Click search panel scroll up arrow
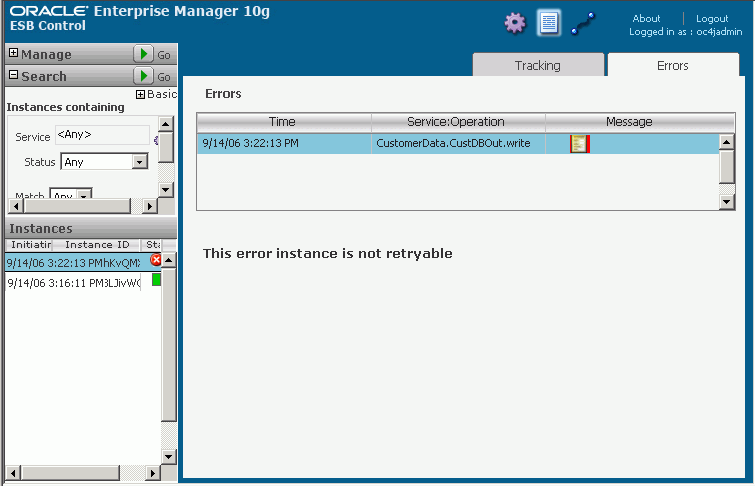The height and width of the screenshot is (486, 755). 166,124
